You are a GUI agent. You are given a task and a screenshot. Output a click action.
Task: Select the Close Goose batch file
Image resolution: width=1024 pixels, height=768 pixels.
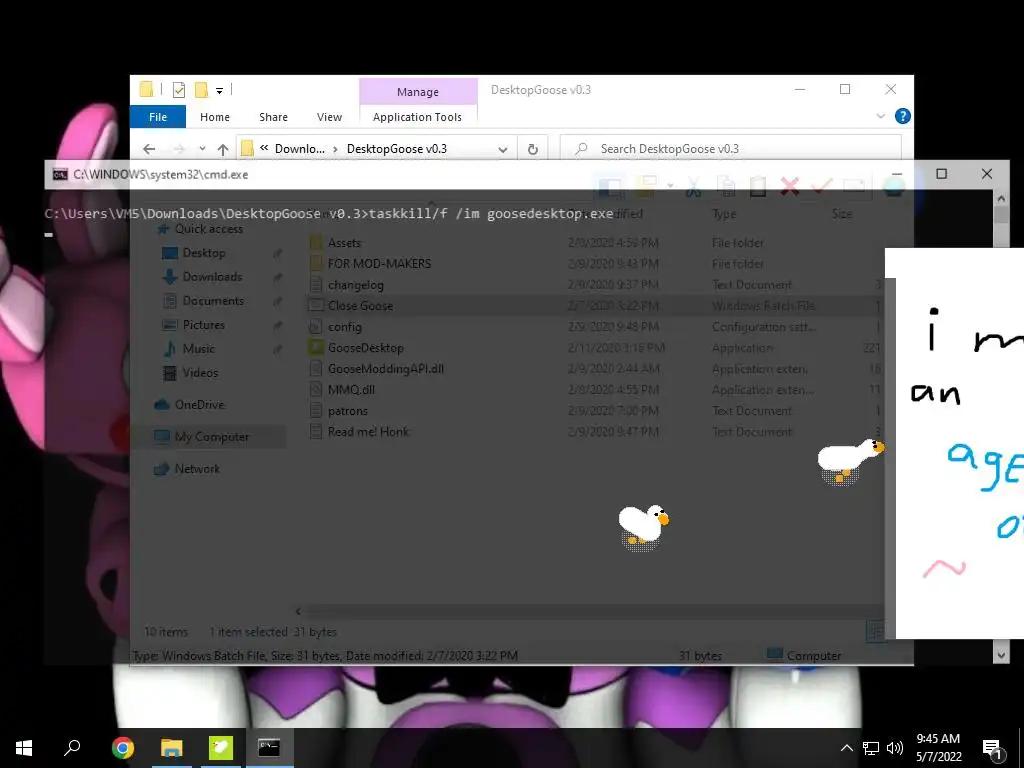pyautogui.click(x=360, y=306)
